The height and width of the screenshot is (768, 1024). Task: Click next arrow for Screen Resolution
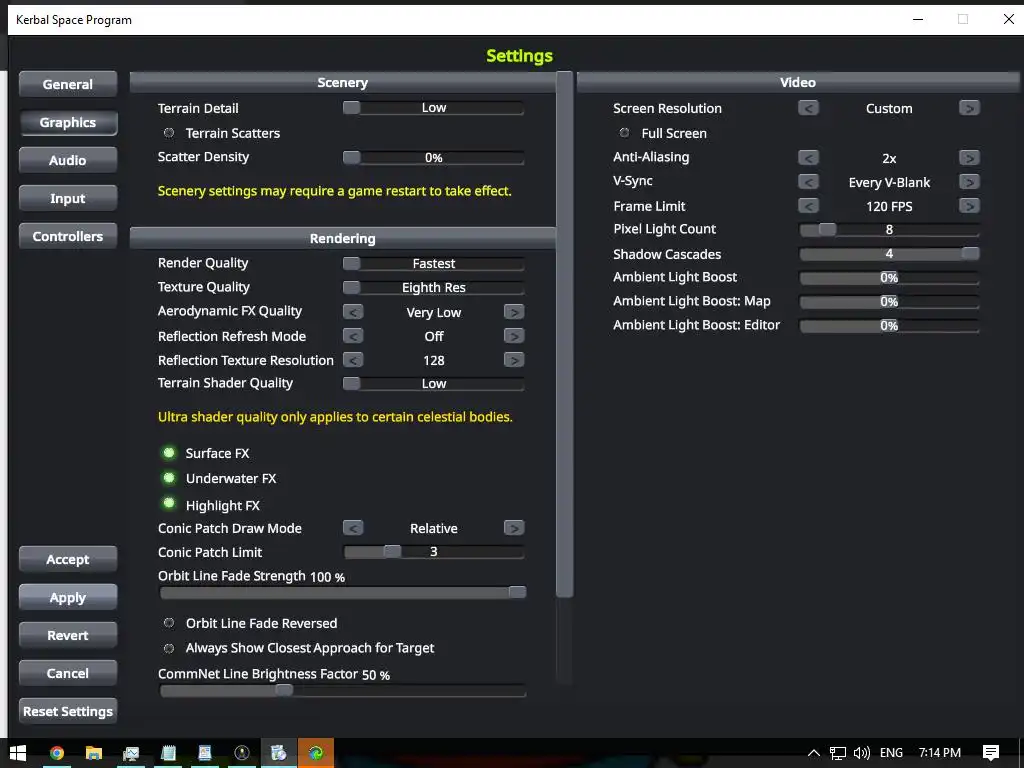[969, 108]
